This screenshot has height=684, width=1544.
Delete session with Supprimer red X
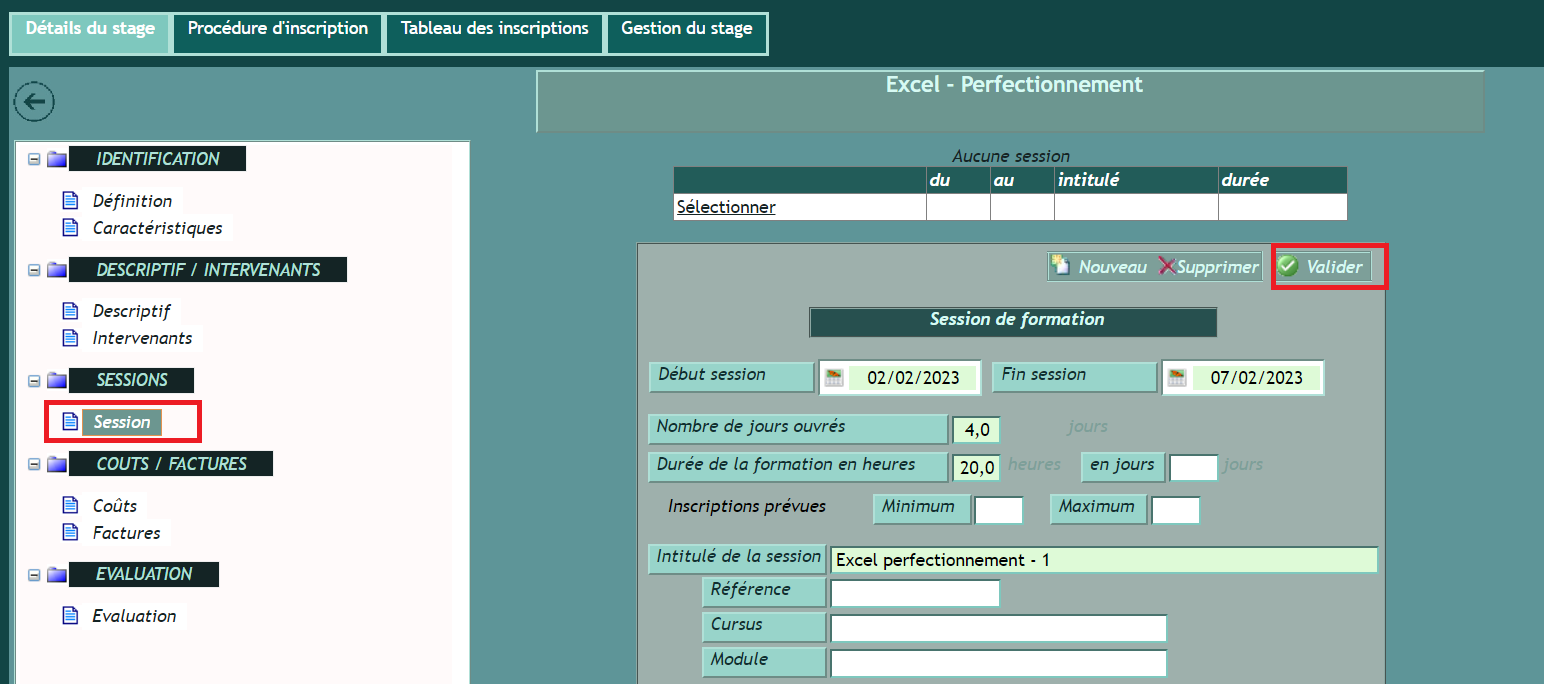click(x=1167, y=266)
